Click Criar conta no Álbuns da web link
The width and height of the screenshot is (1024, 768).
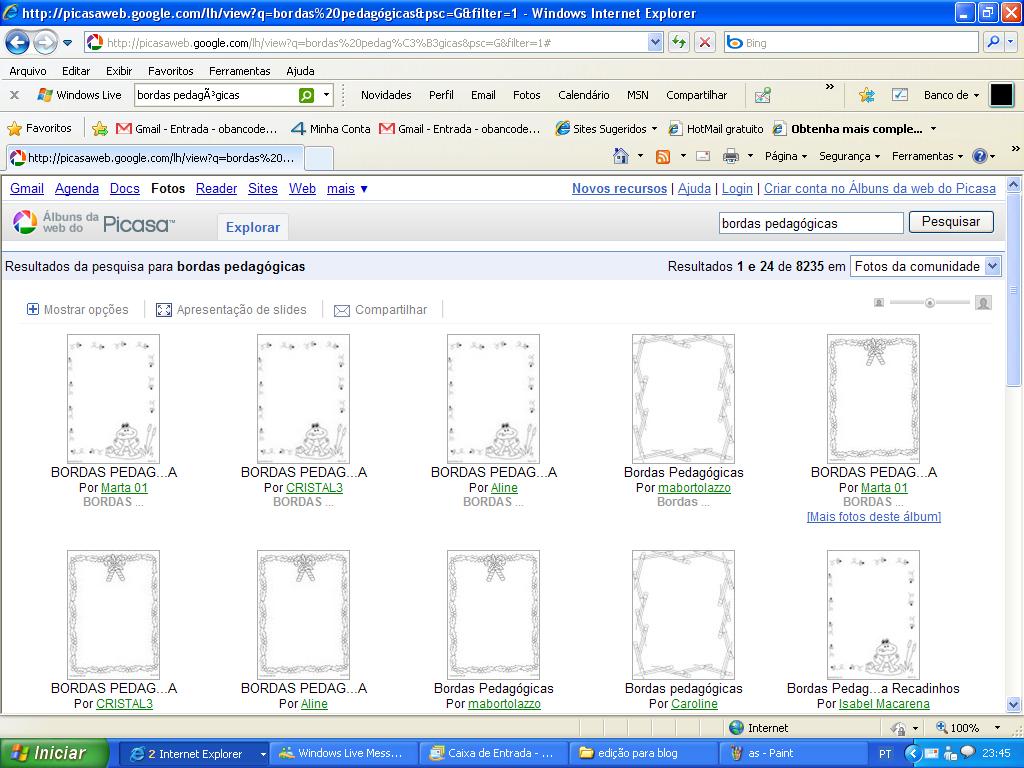pyautogui.click(x=880, y=189)
